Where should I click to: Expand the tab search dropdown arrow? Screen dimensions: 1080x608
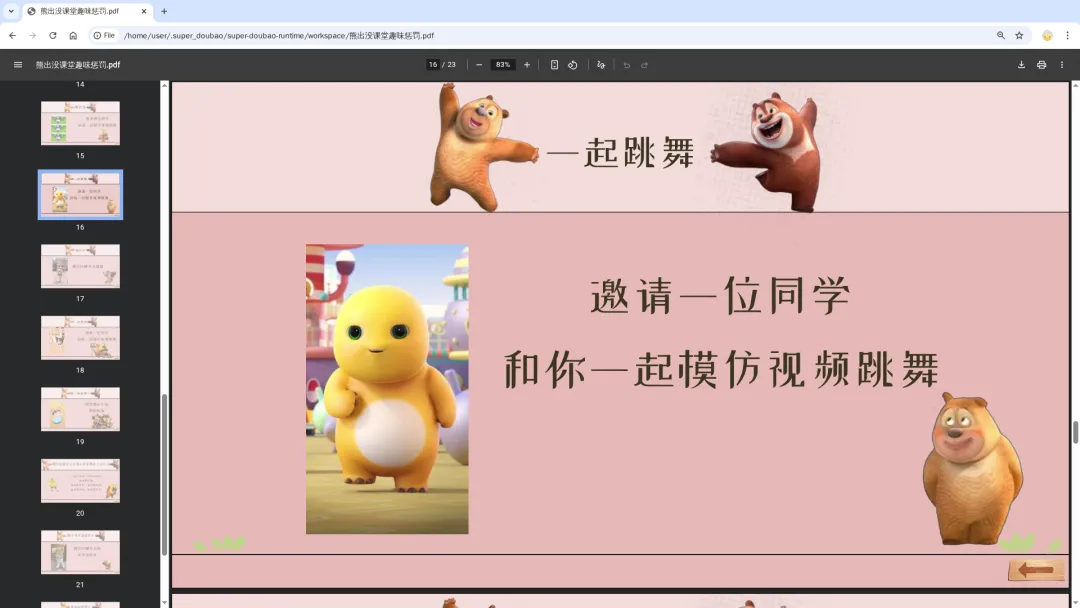(x=11, y=11)
